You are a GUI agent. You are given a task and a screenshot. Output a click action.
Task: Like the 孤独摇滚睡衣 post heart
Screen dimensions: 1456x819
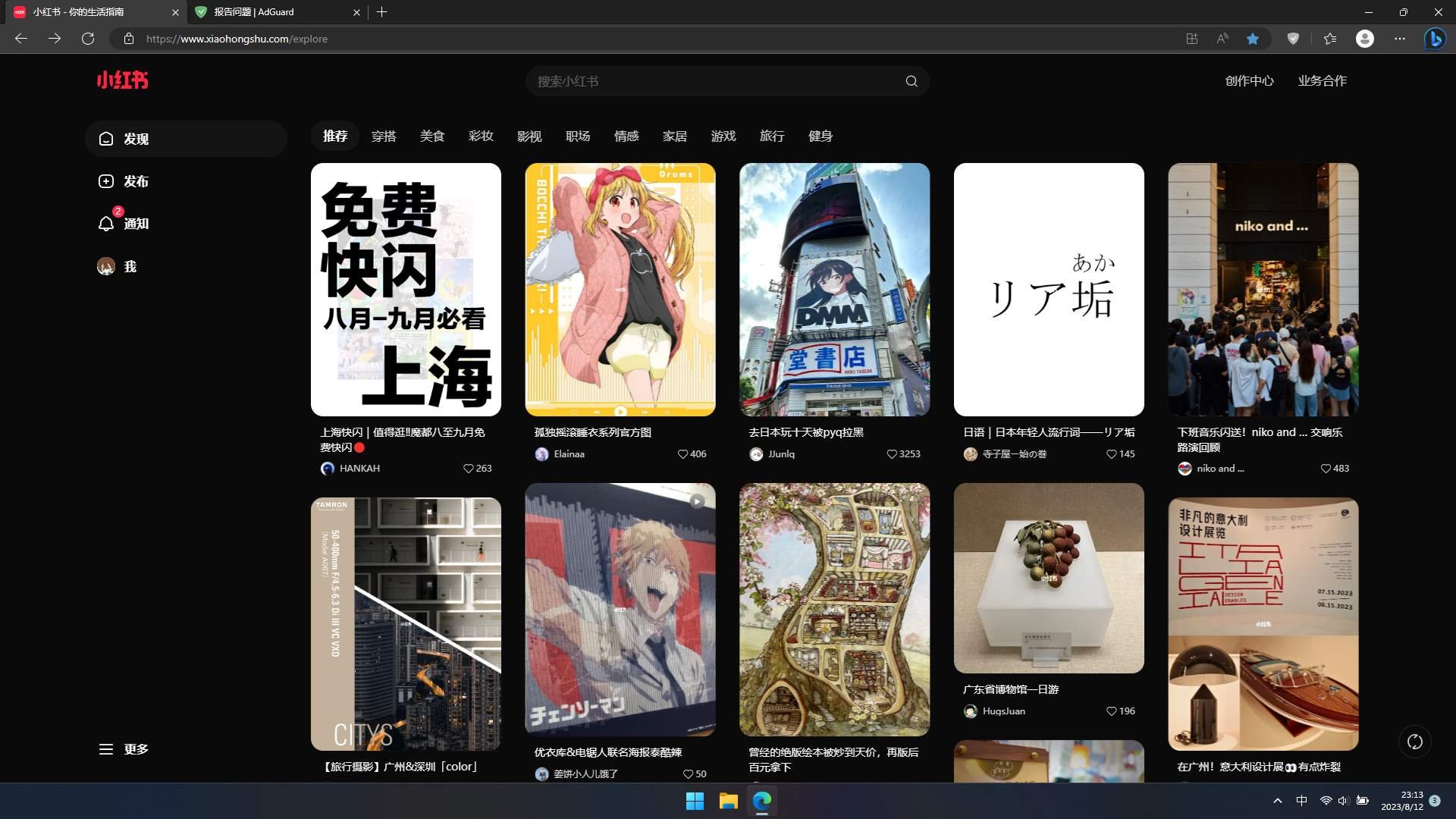click(x=682, y=454)
